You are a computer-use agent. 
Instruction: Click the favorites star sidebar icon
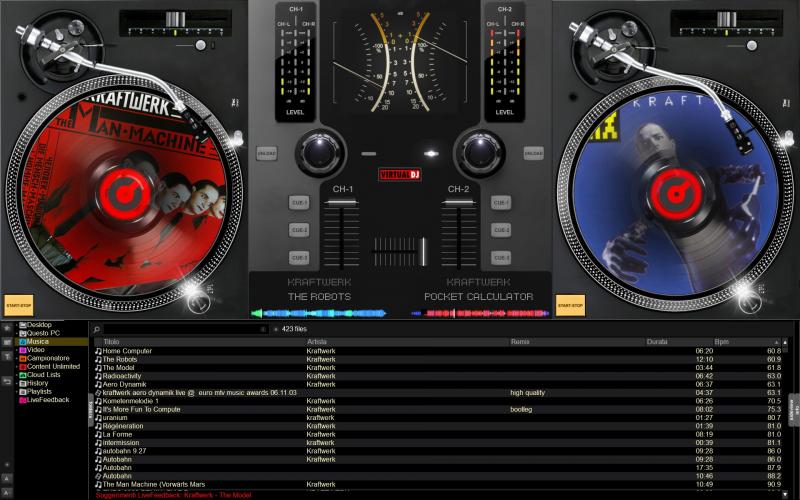7,328
